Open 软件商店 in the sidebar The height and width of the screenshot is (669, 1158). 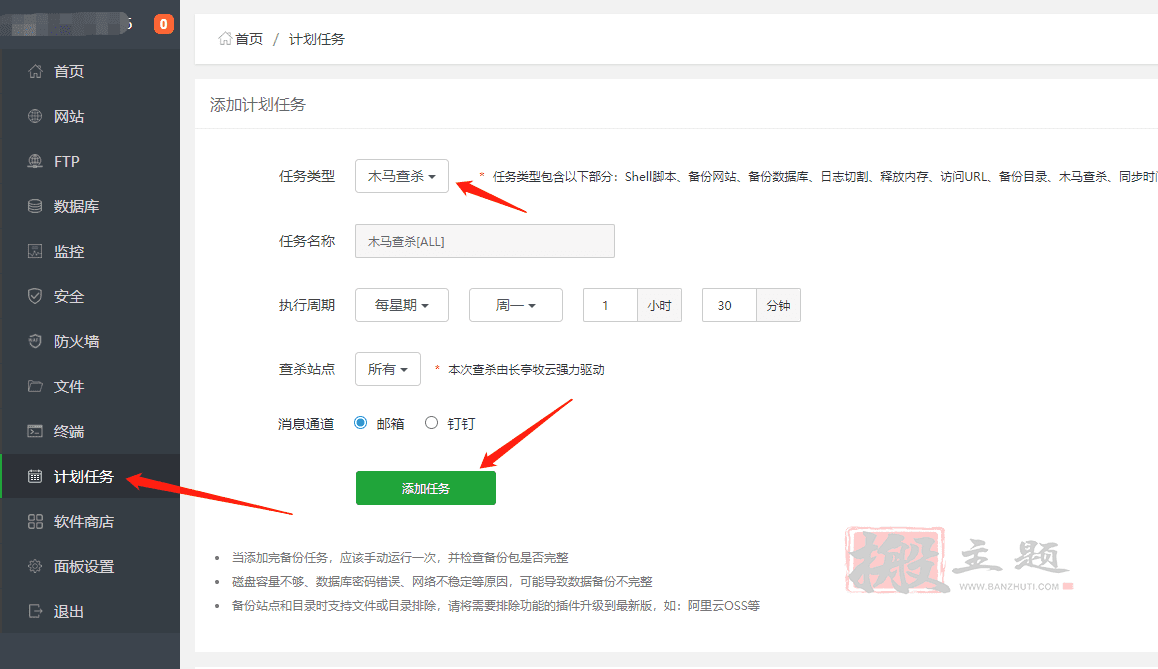tap(90, 521)
